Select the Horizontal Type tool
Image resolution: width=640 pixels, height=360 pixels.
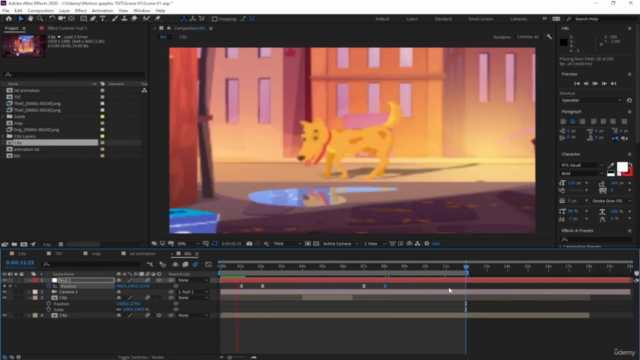coord(103,19)
